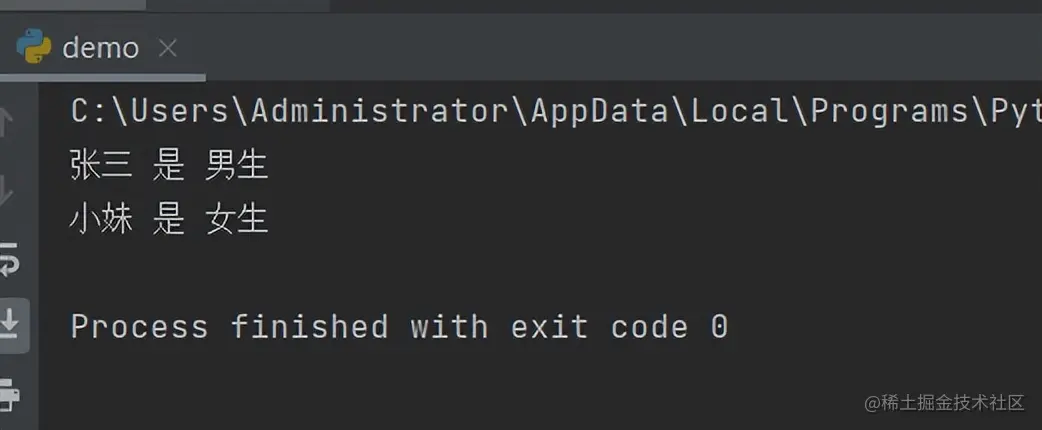Click the Process finished text
1042x430 pixels.
pyautogui.click(x=229, y=327)
